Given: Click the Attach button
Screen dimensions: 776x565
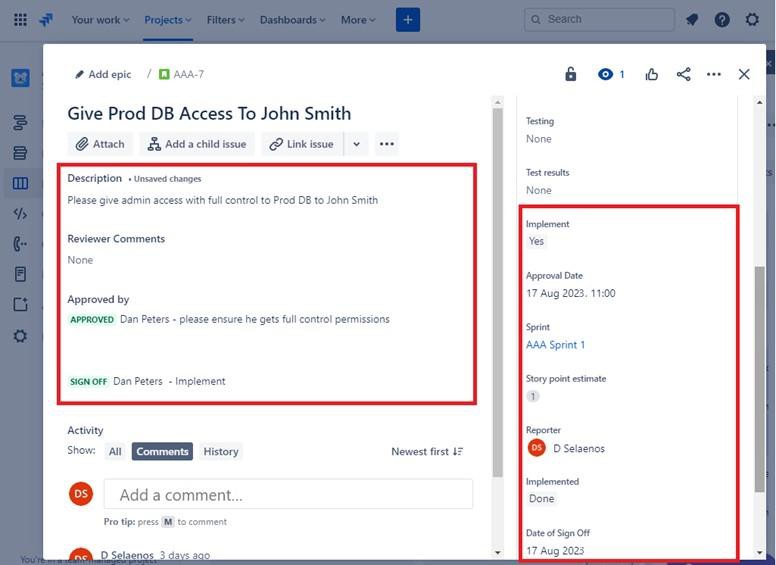Looking at the screenshot, I should pos(100,144).
